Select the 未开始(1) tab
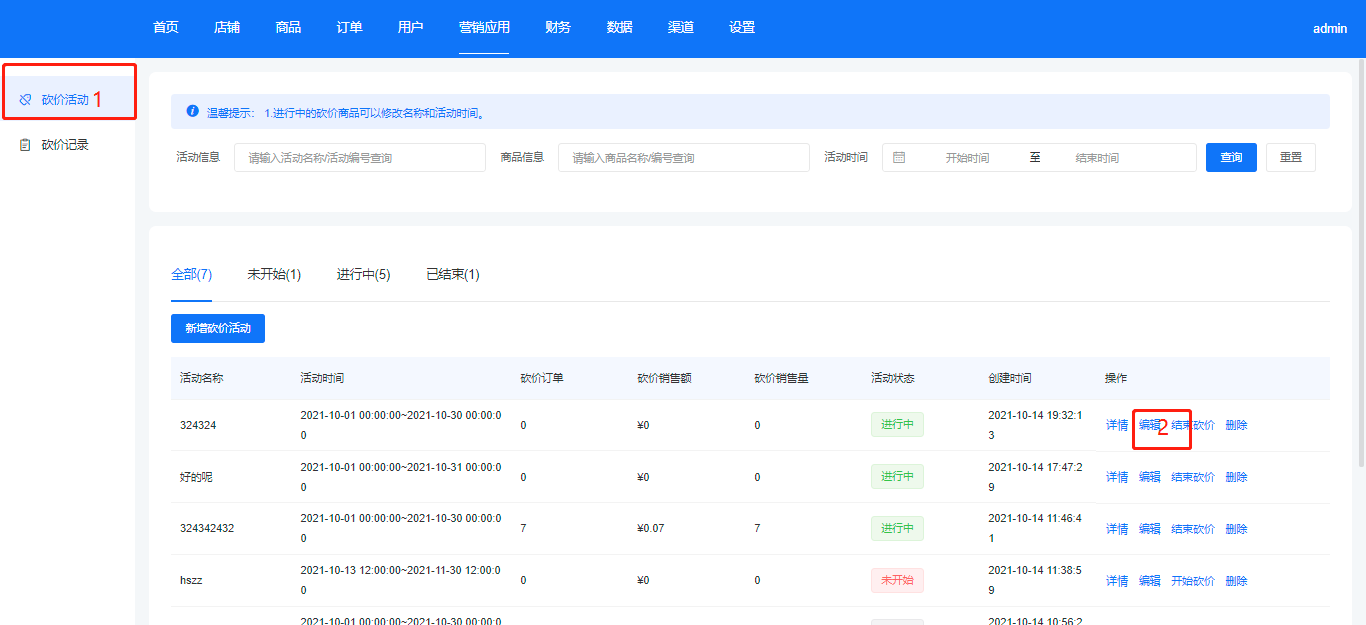 coord(274,274)
